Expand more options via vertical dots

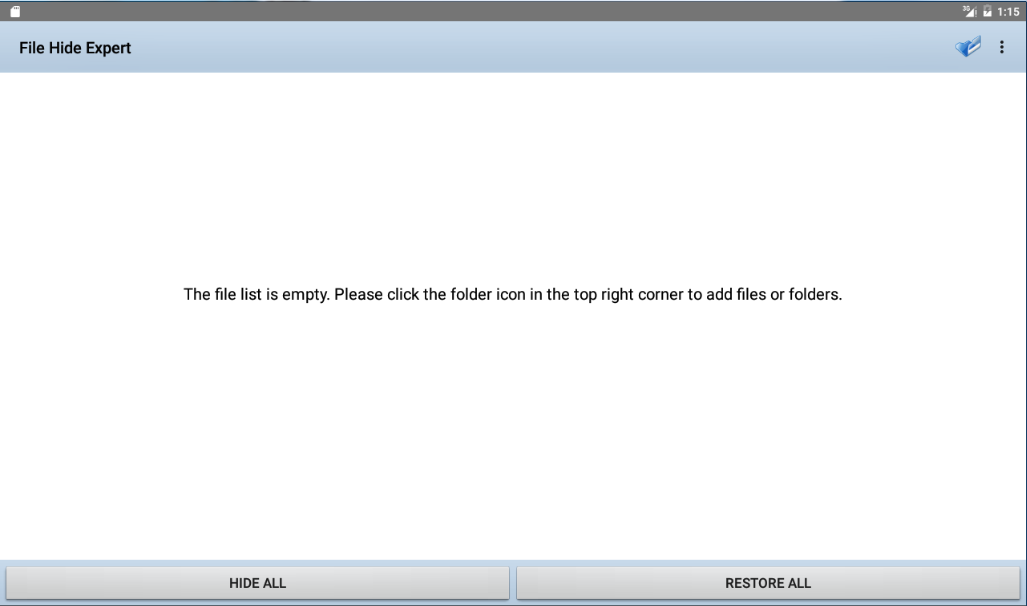pos(1001,47)
